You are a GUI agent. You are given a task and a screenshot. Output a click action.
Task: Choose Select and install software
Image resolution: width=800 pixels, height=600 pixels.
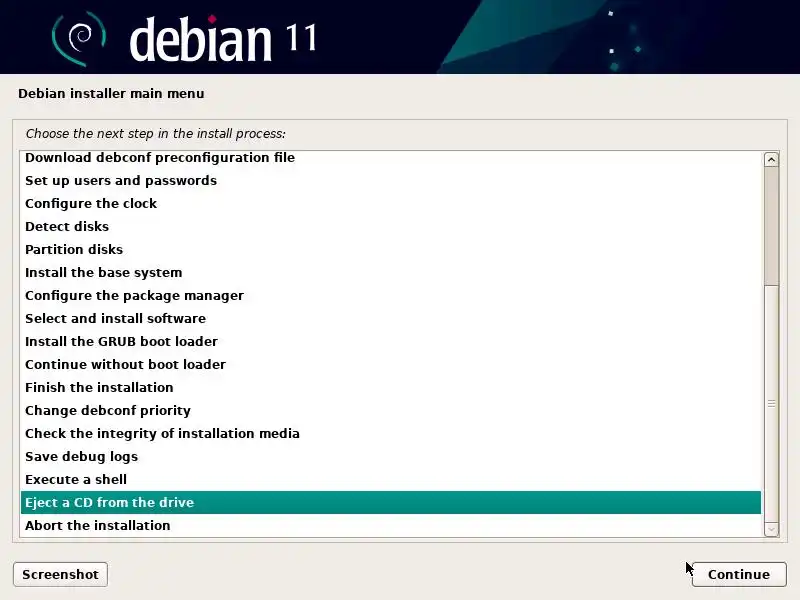coord(391,318)
